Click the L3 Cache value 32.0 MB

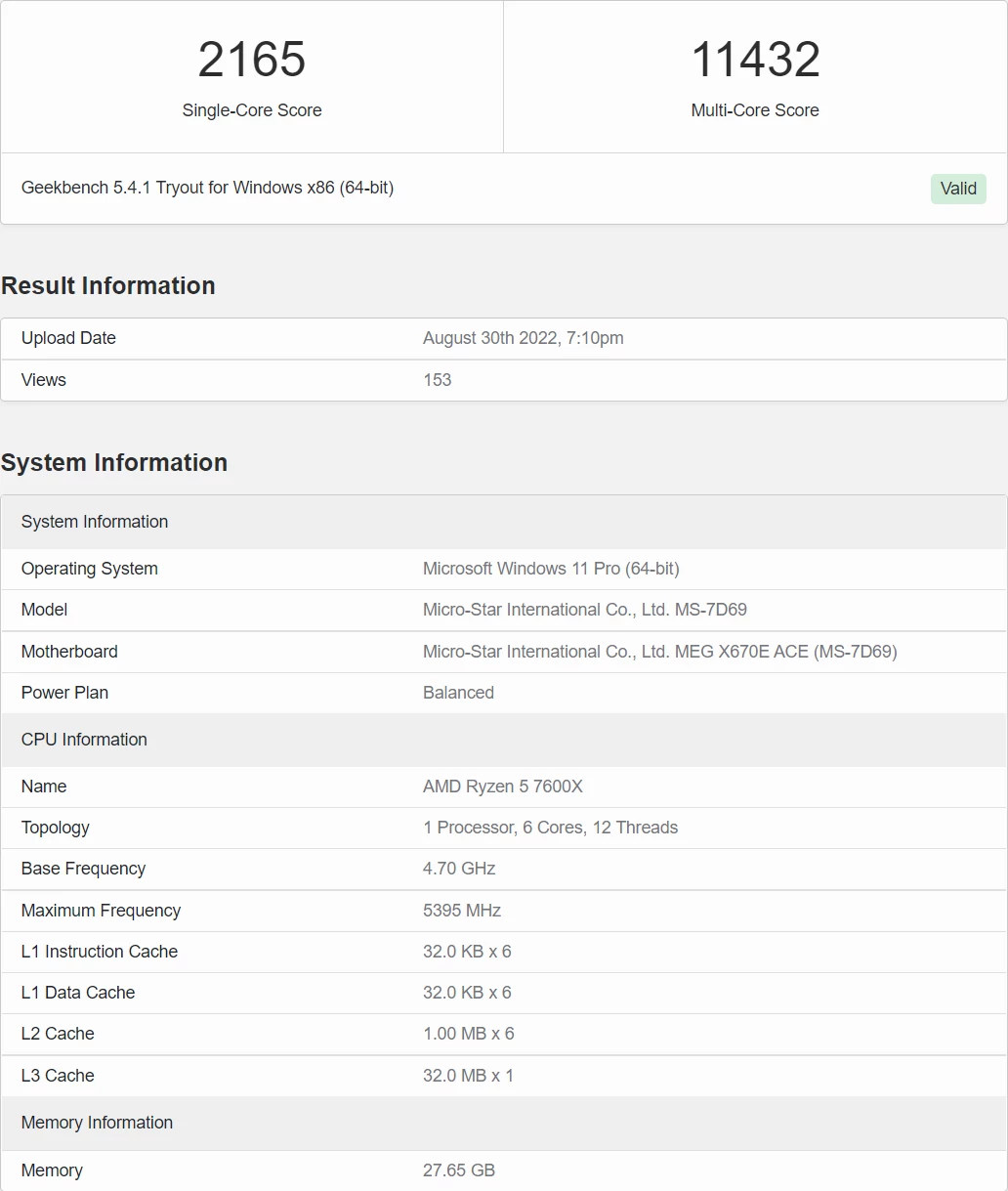coord(468,1076)
